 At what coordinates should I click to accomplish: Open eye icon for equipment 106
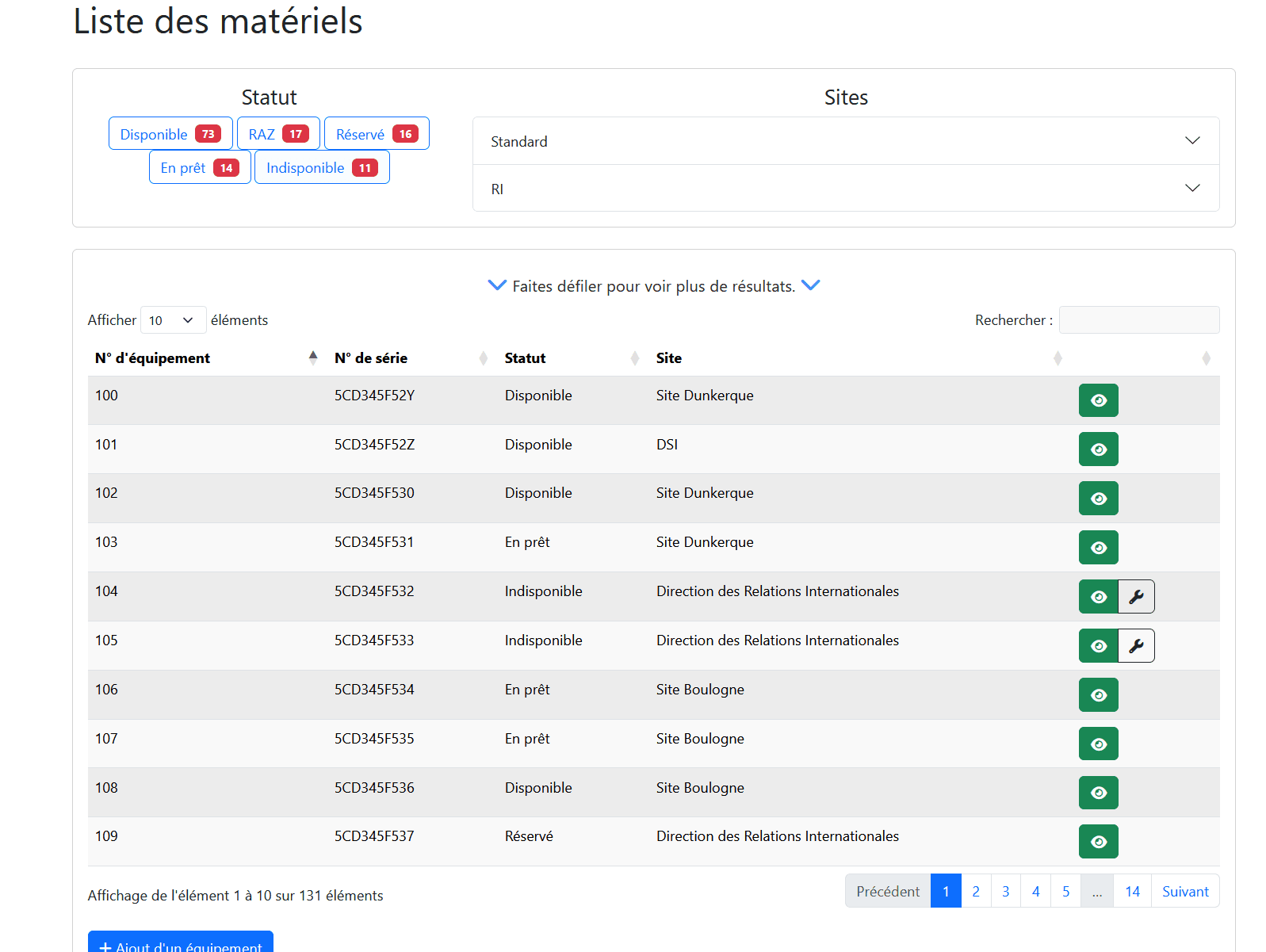click(1098, 695)
